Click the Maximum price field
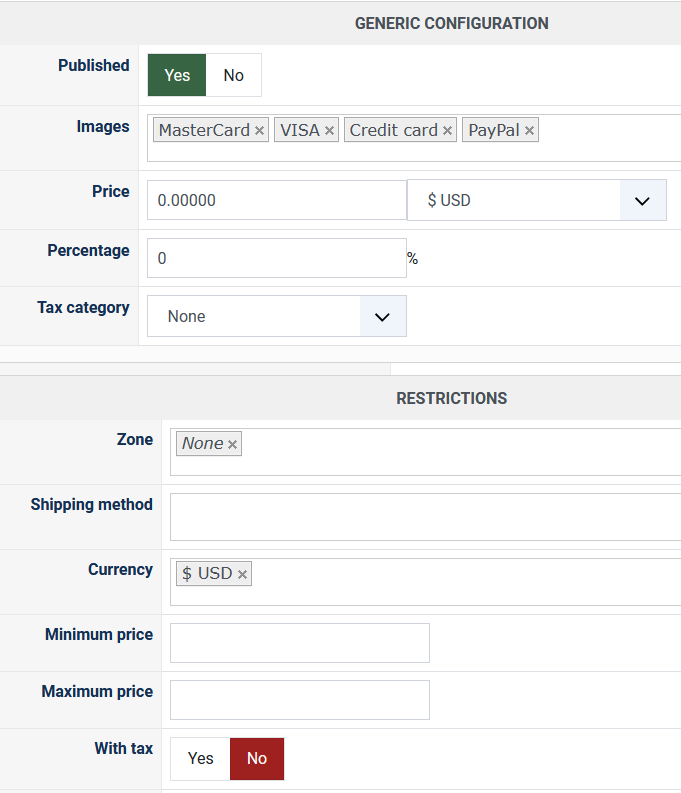 pyautogui.click(x=299, y=700)
